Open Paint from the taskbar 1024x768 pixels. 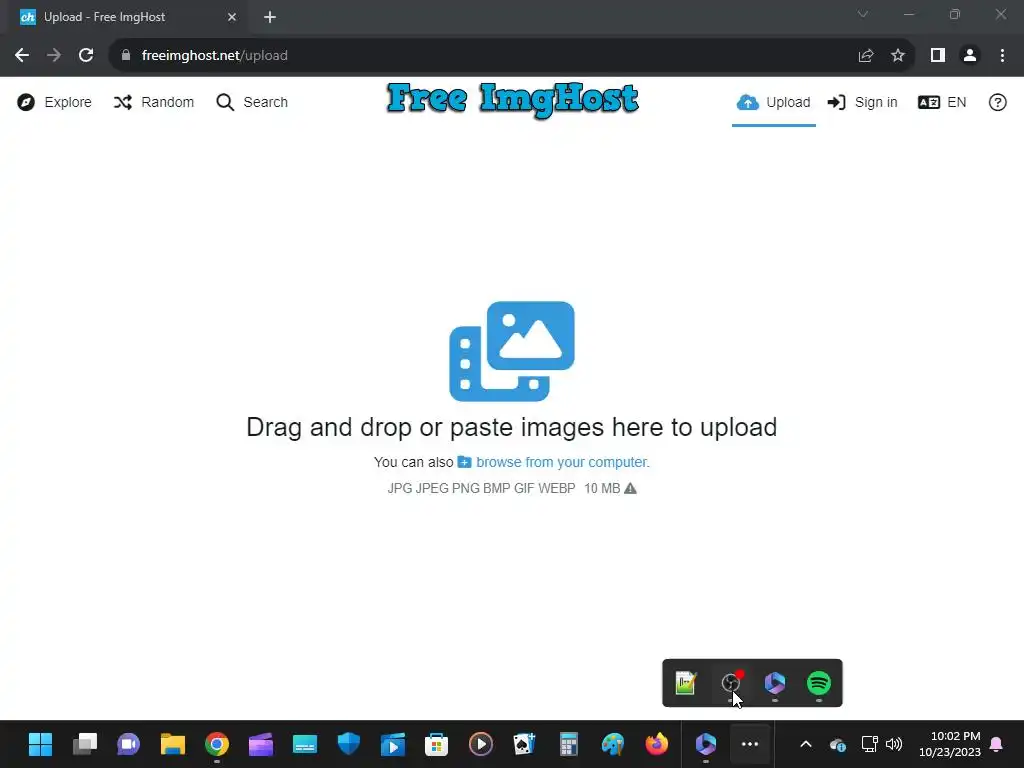(613, 744)
